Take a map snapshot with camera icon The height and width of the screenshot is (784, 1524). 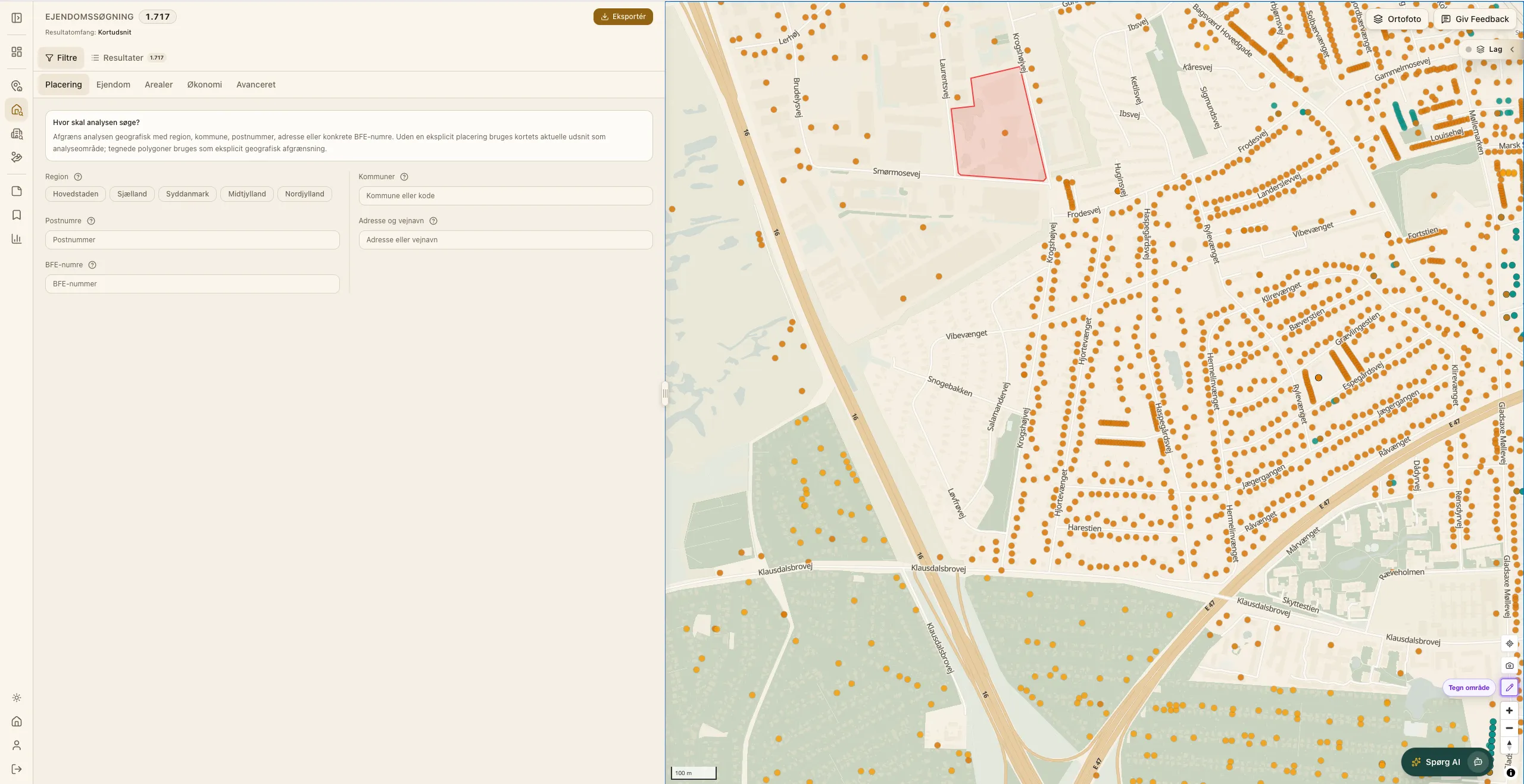(x=1509, y=666)
